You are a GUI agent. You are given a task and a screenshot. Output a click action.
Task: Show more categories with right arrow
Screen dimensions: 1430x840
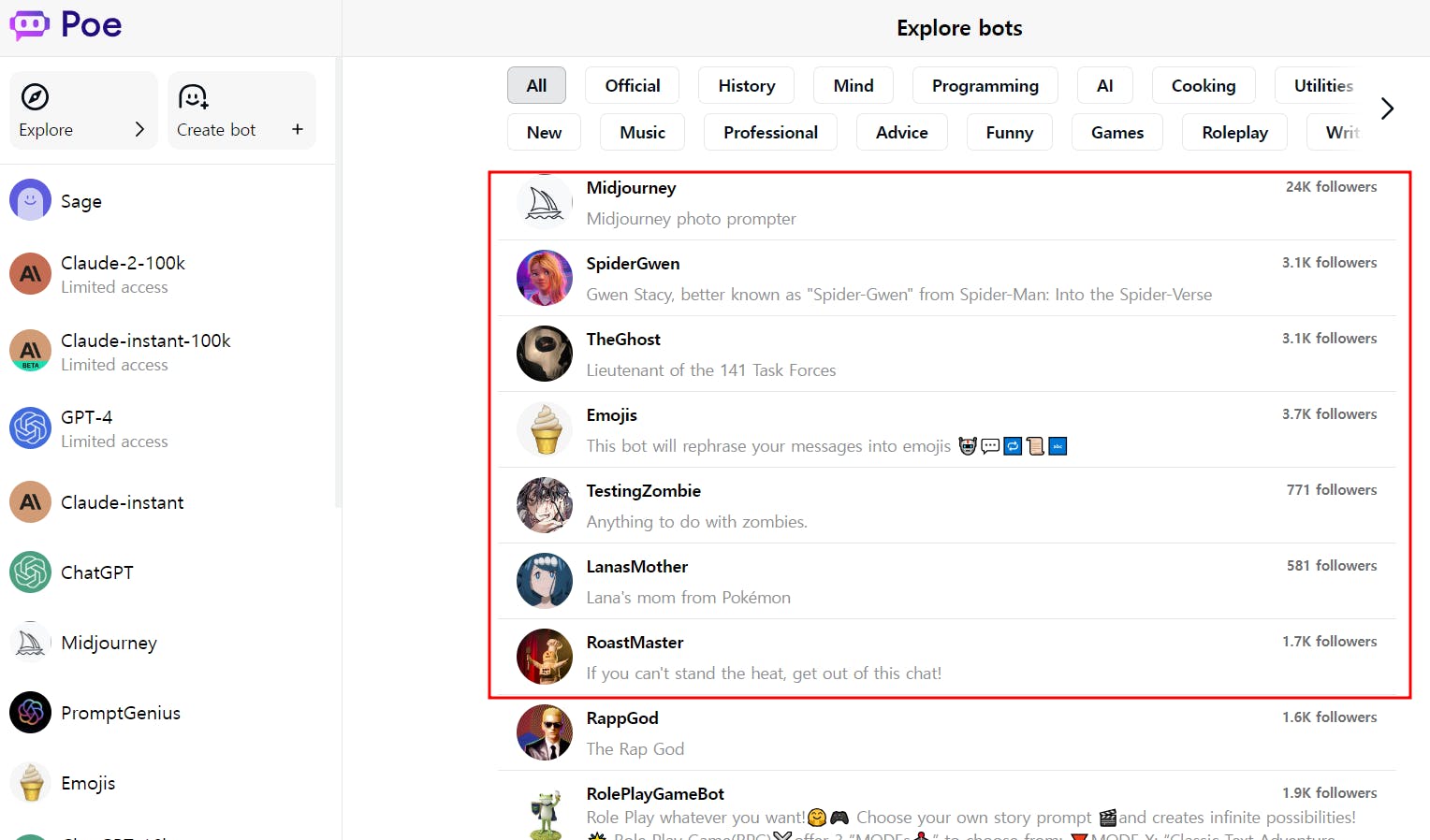(x=1387, y=109)
